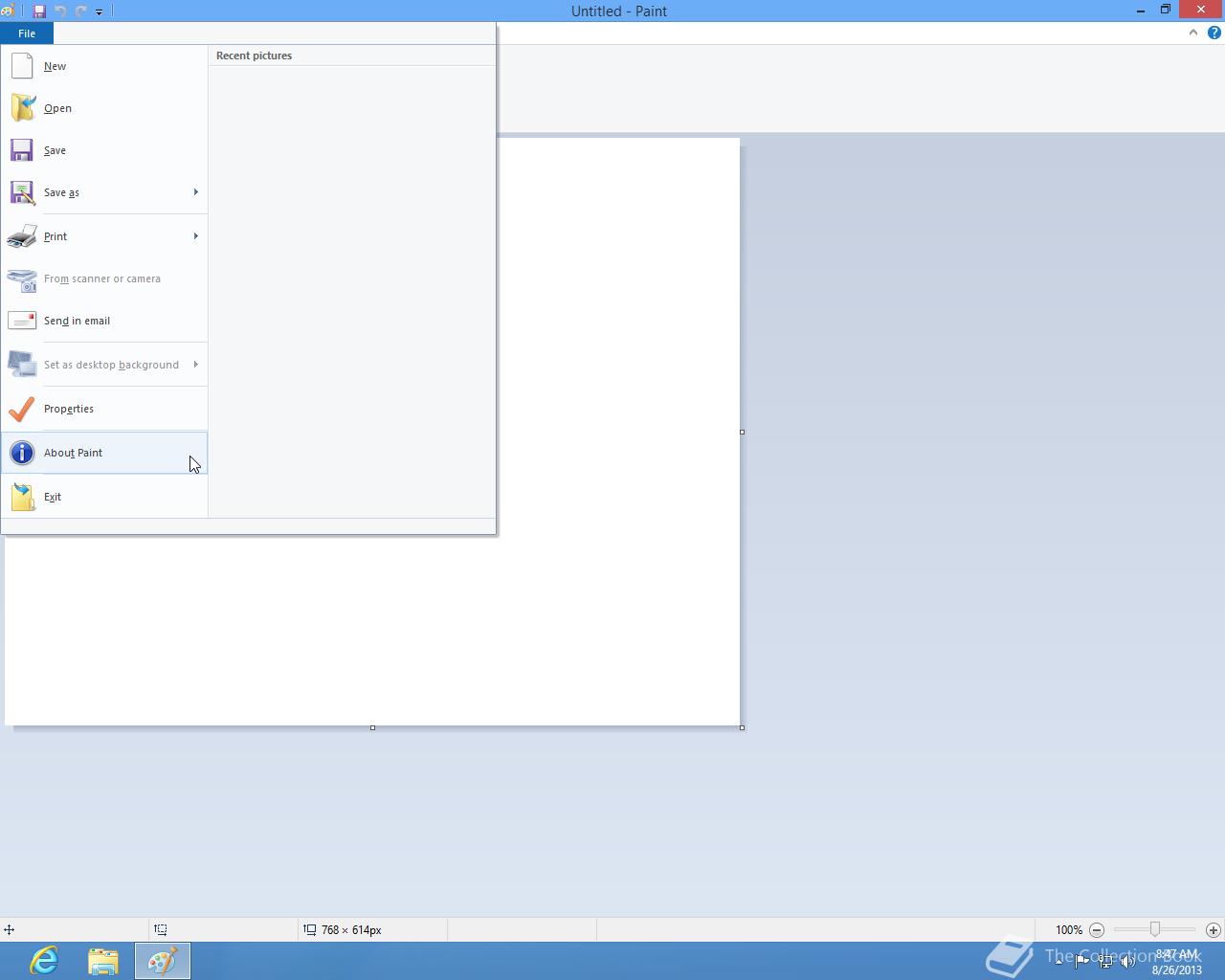Click the Recent pictures heading
The height and width of the screenshot is (980, 1225).
coord(254,56)
